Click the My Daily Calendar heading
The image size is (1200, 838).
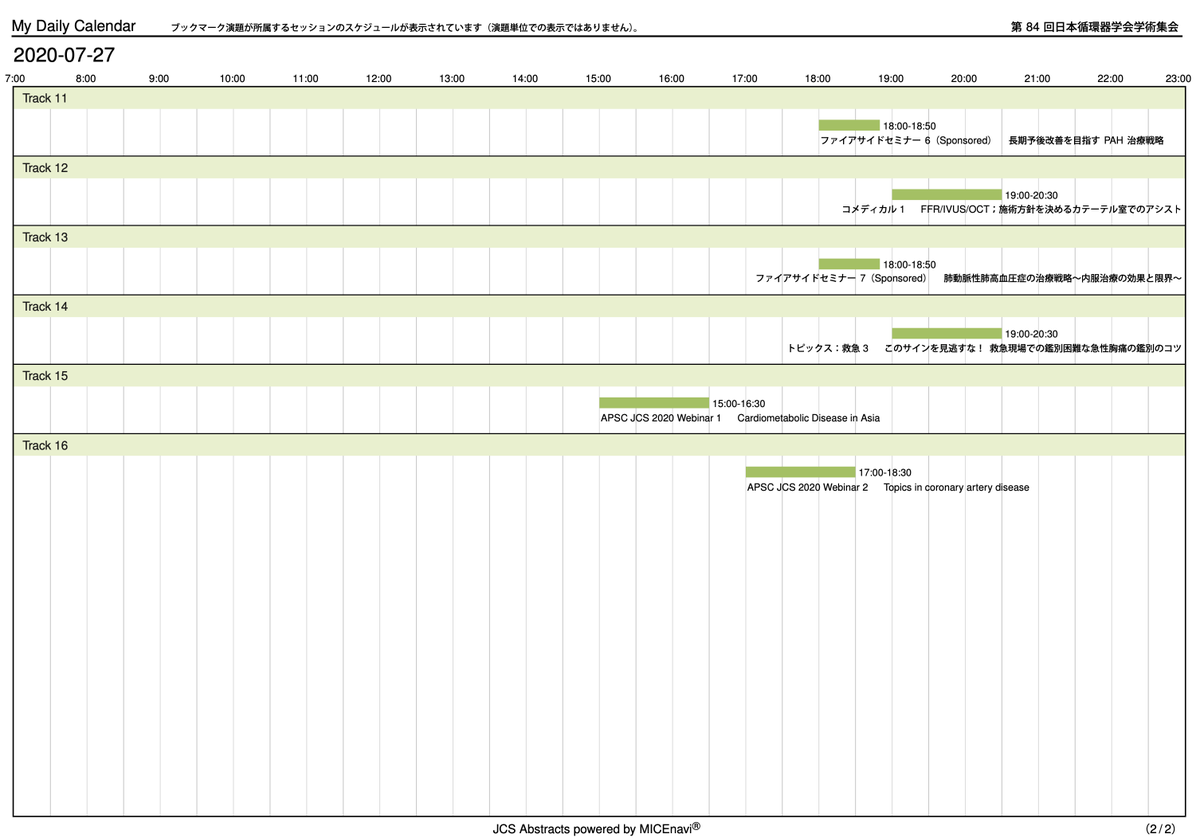73,26
